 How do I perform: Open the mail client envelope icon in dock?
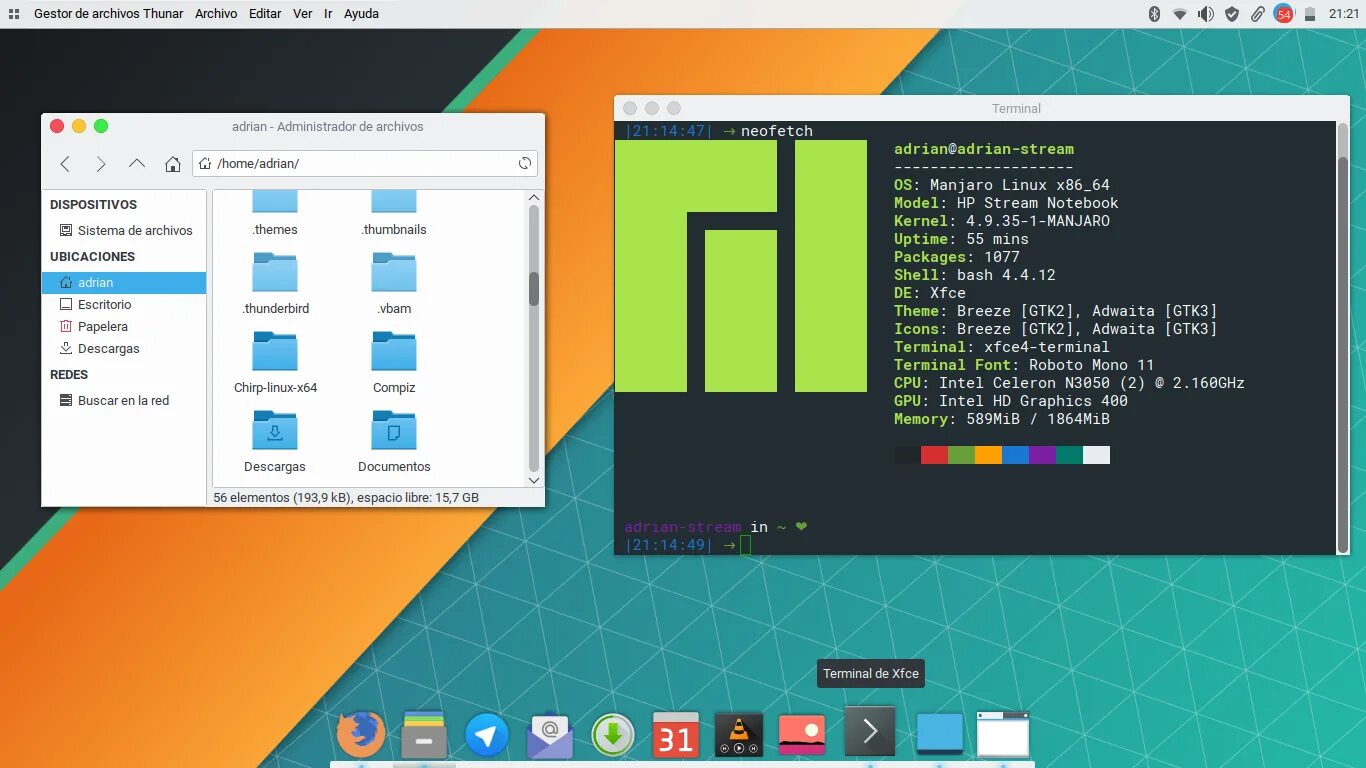(550, 737)
